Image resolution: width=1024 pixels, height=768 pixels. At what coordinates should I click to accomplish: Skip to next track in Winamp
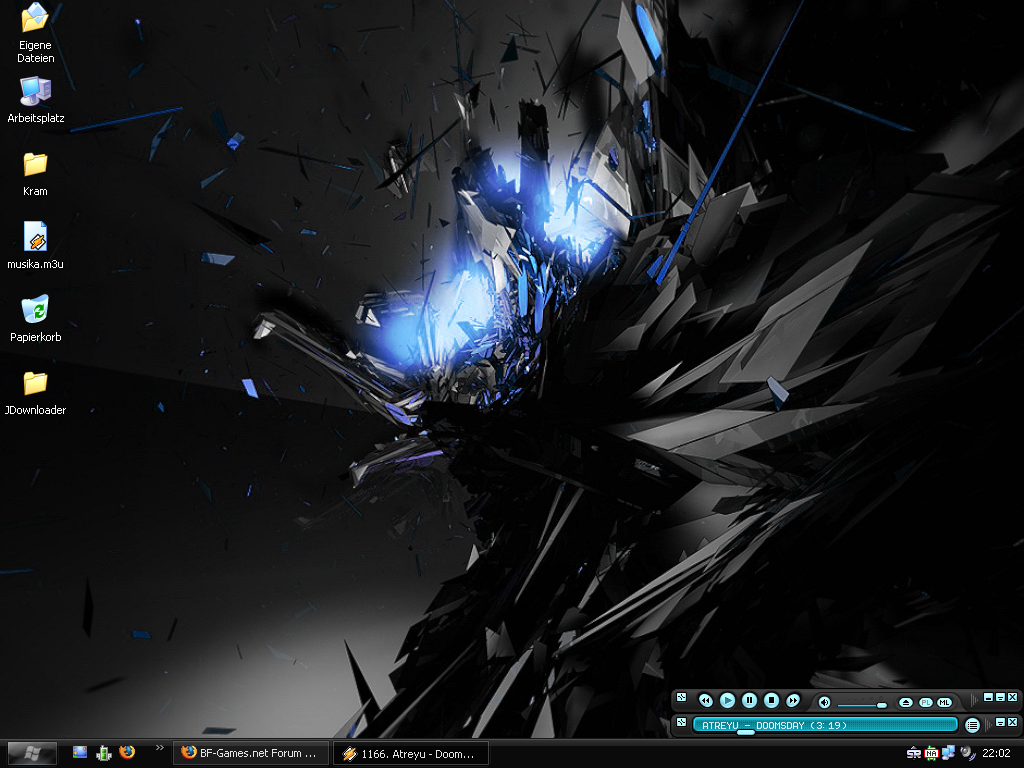(793, 700)
